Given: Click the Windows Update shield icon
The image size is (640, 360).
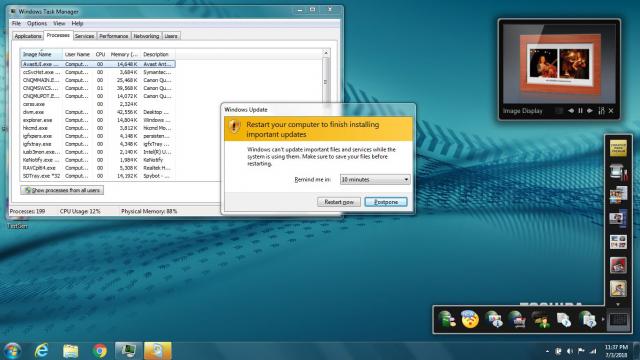Looking at the screenshot, I should click(x=234, y=127).
